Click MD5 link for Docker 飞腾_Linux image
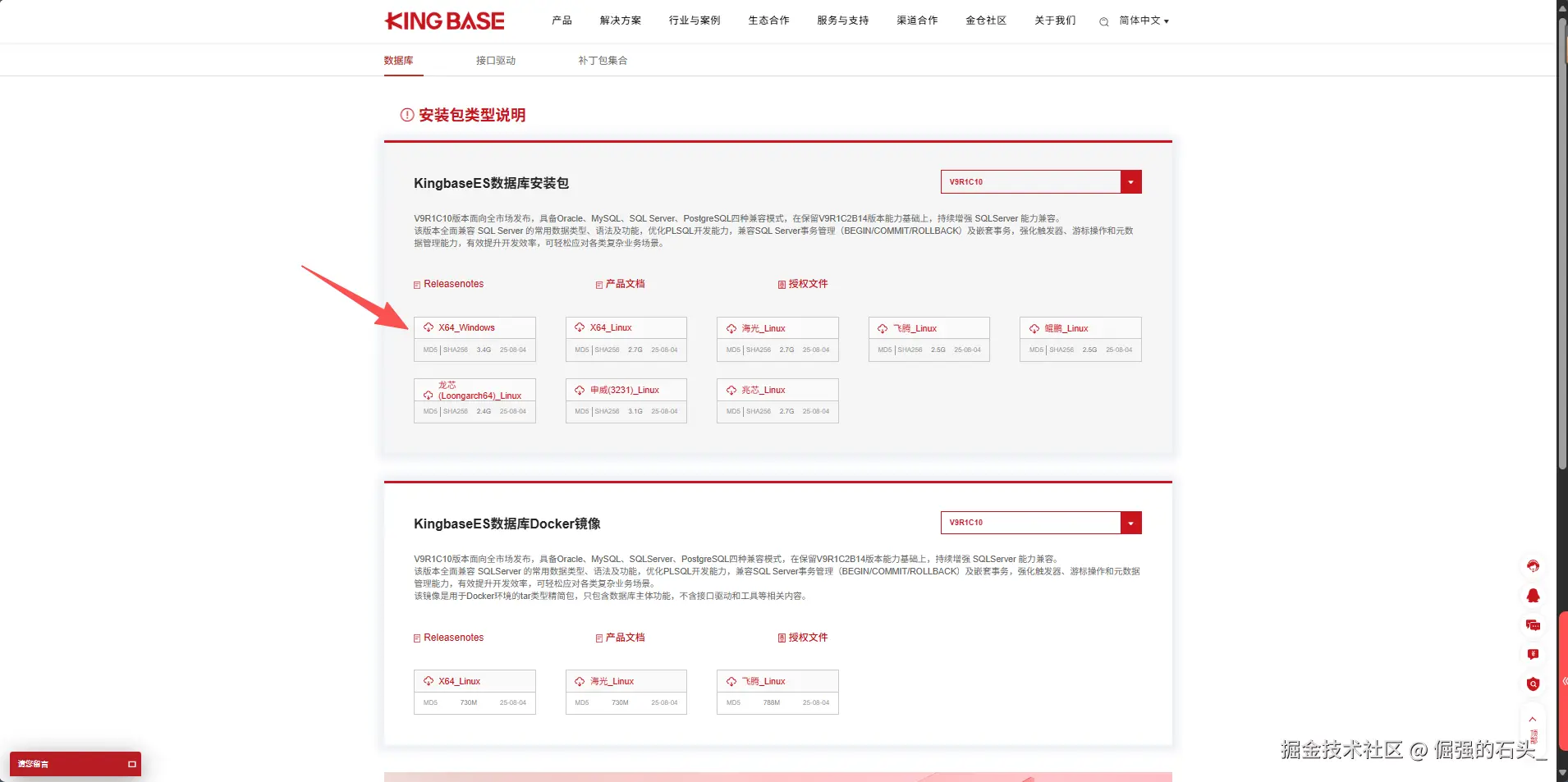The image size is (1568, 782). pyautogui.click(x=733, y=703)
